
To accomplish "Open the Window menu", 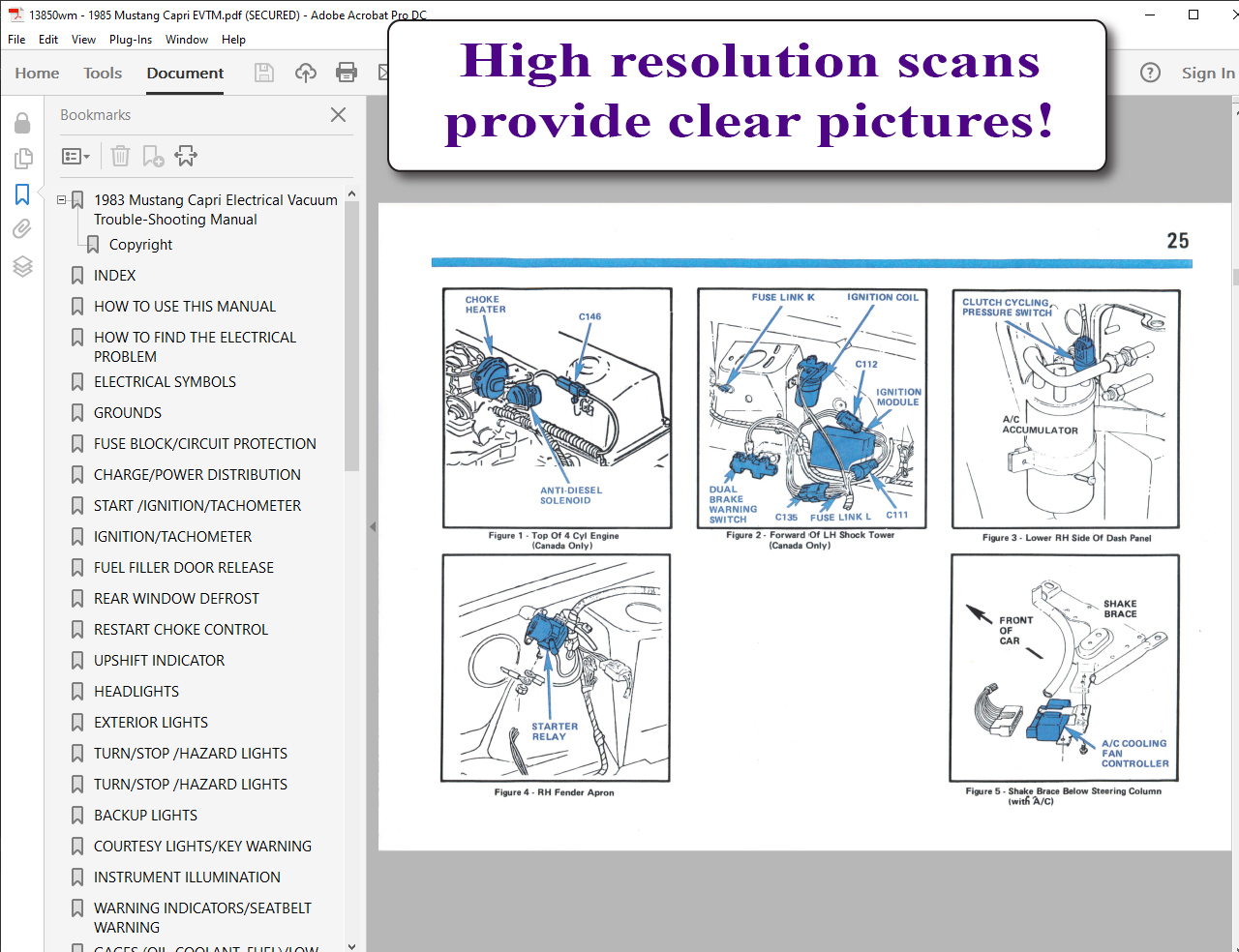I will pos(187,40).
